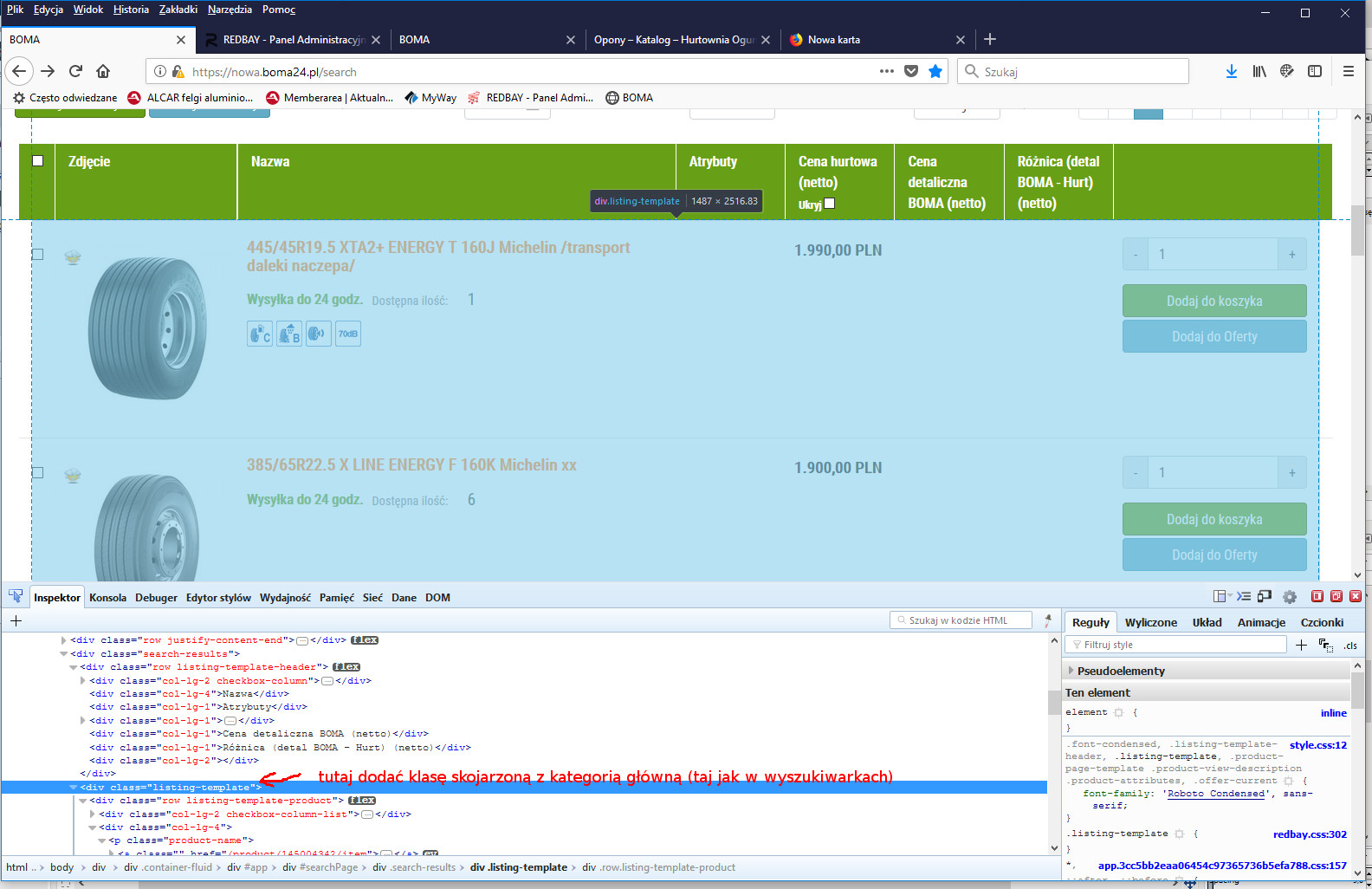
Task: Tick the Ukryj checkbox under Cena hurtowa
Action: pyautogui.click(x=829, y=204)
